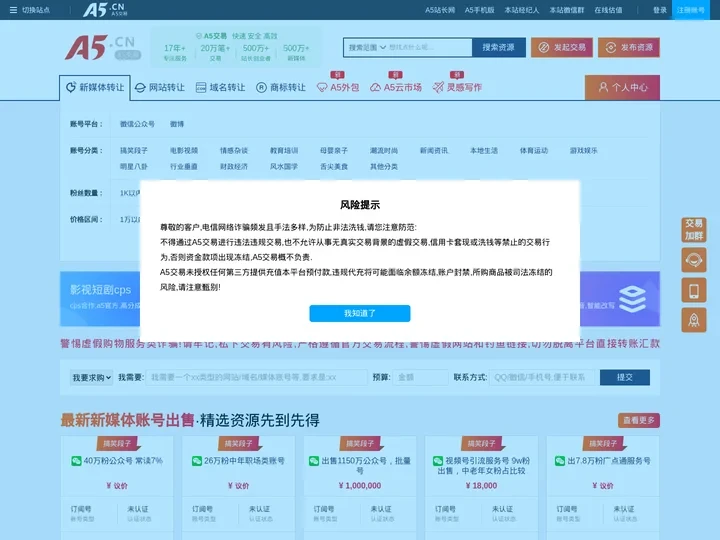The image size is (720, 540).
Task: Switch to 域名转让 tab
Action: coord(220,88)
